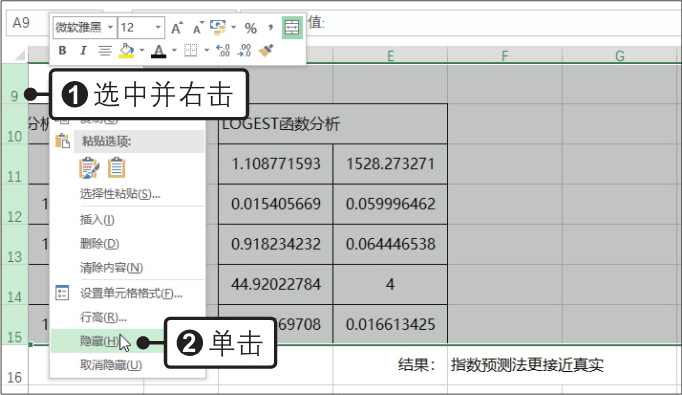Open font color dropdown arrow
The height and width of the screenshot is (395, 682).
(174, 50)
